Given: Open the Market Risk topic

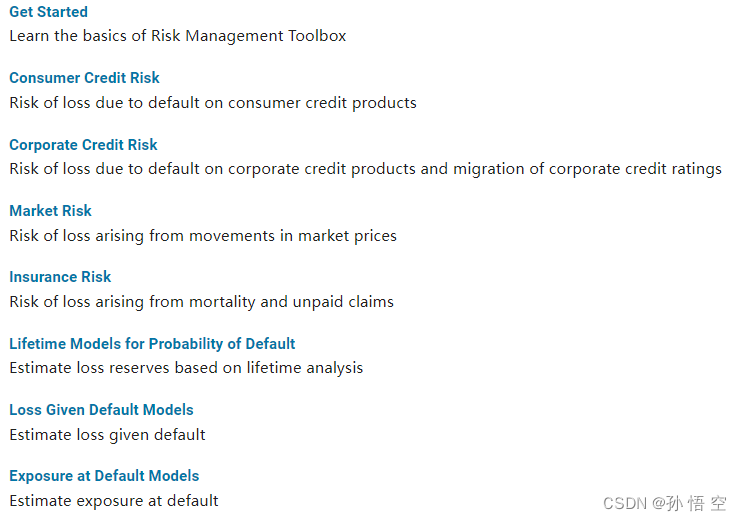Looking at the screenshot, I should pyautogui.click(x=50, y=211).
